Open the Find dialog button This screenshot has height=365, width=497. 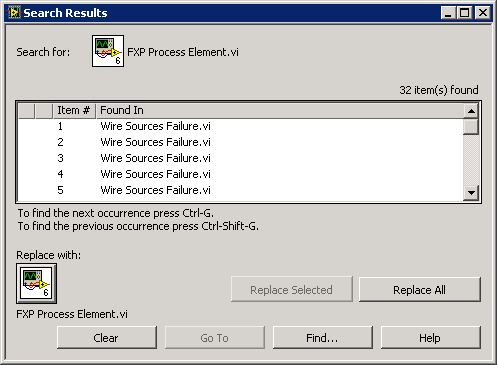(x=323, y=338)
